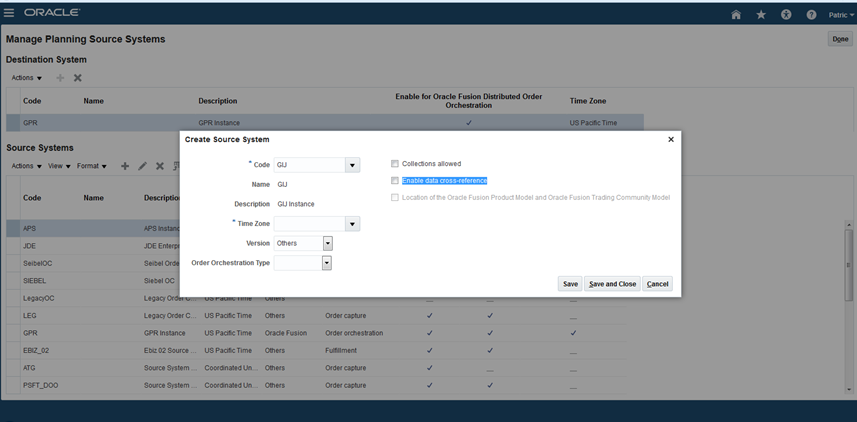Close the Create Source System dialog
Screen dimensions: 857x422
coord(671,139)
